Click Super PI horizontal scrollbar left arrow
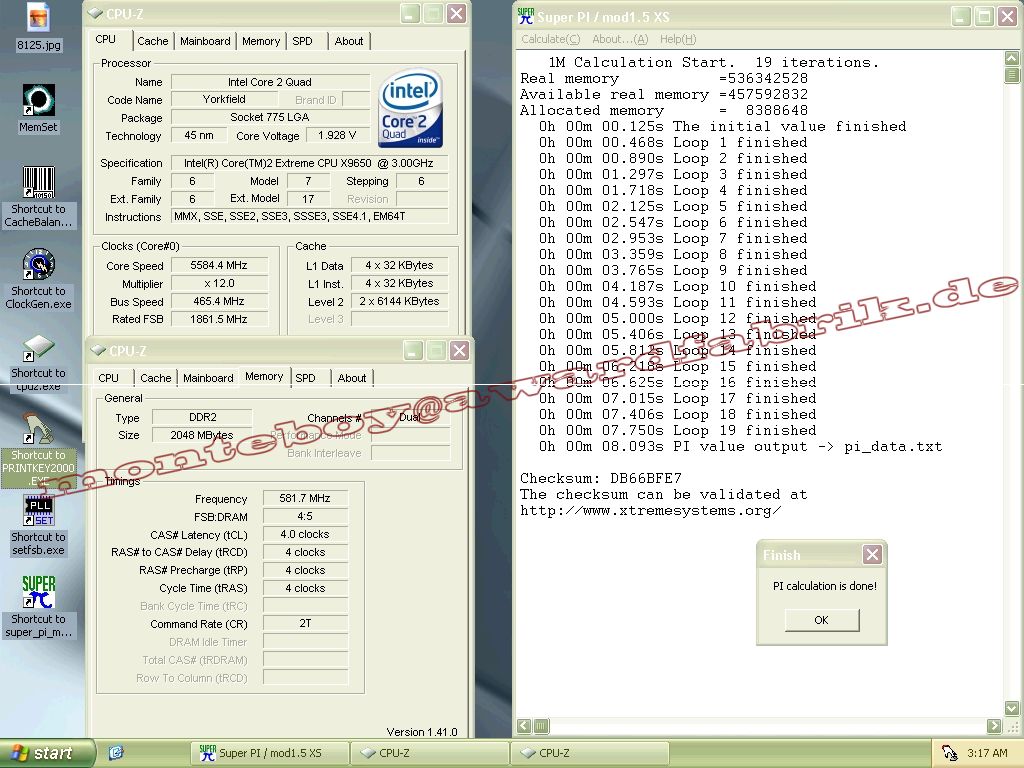The width and height of the screenshot is (1024, 768). [524, 726]
